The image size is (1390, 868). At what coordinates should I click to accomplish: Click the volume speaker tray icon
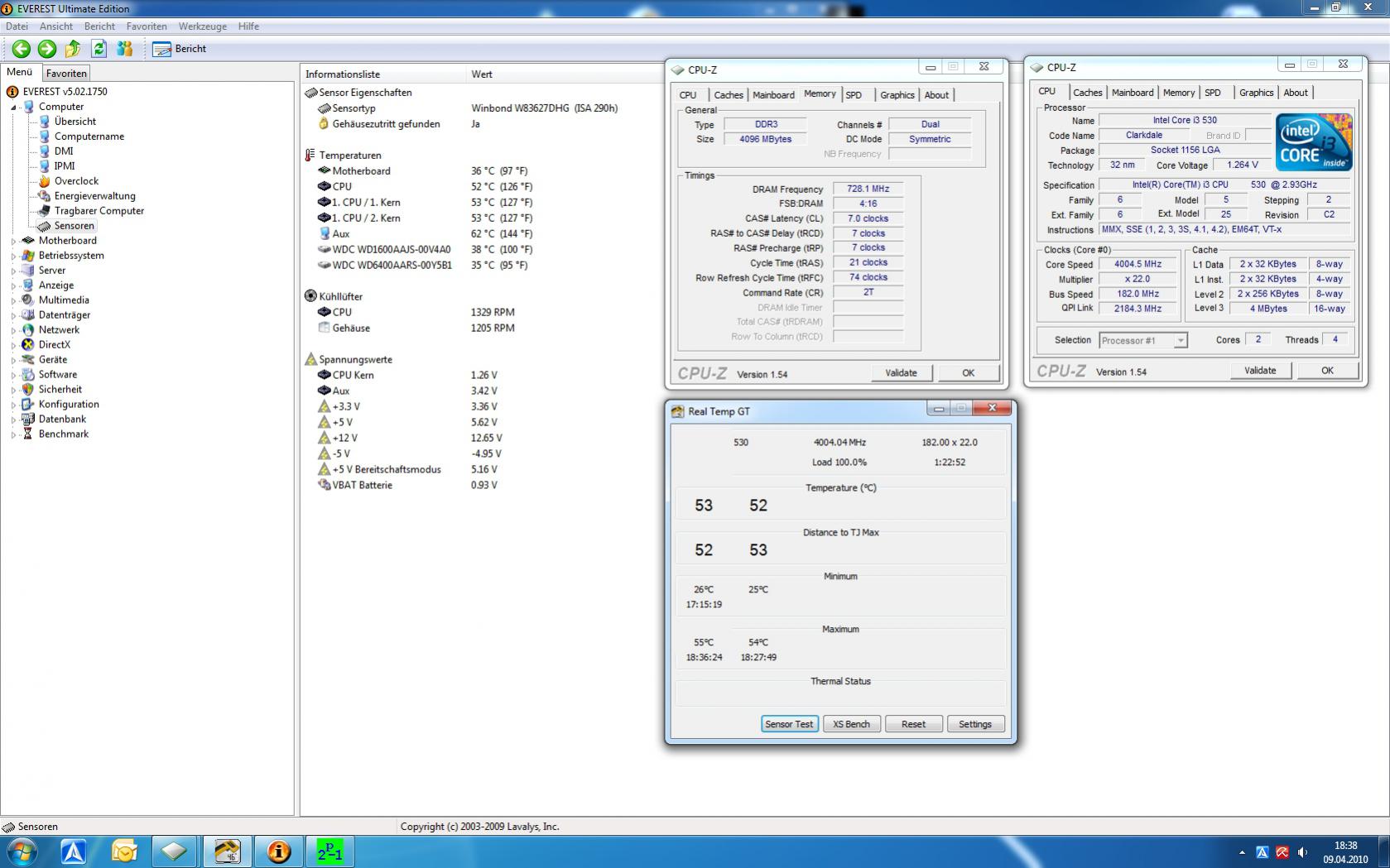click(1302, 852)
